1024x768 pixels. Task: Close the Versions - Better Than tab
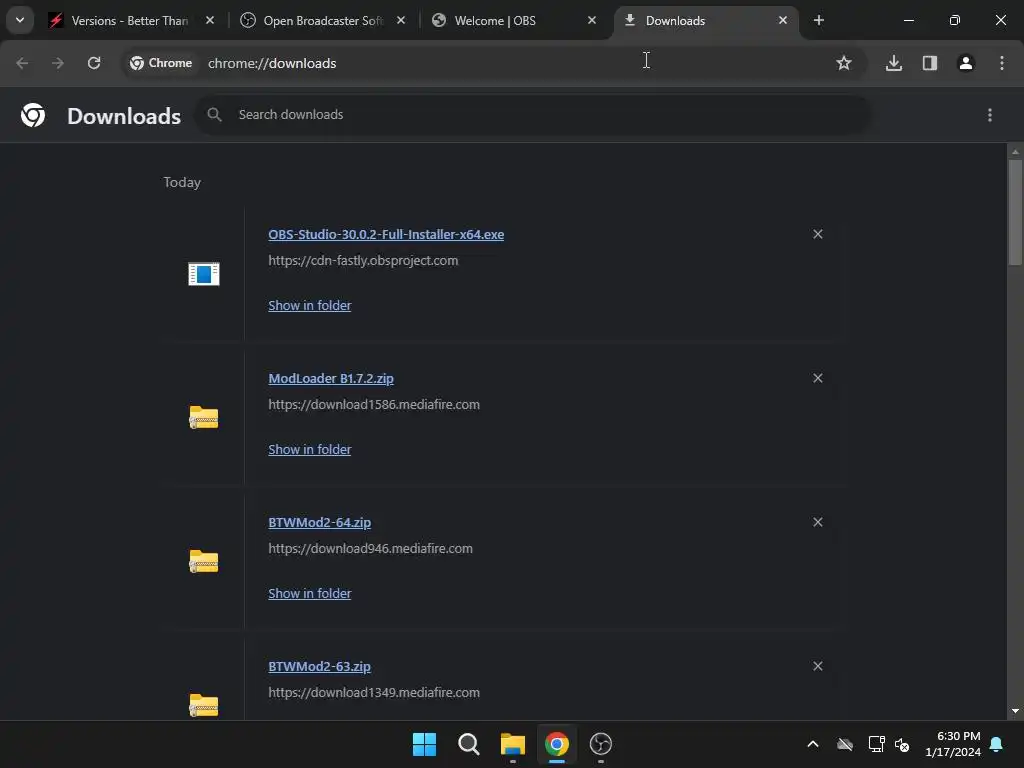(210, 20)
